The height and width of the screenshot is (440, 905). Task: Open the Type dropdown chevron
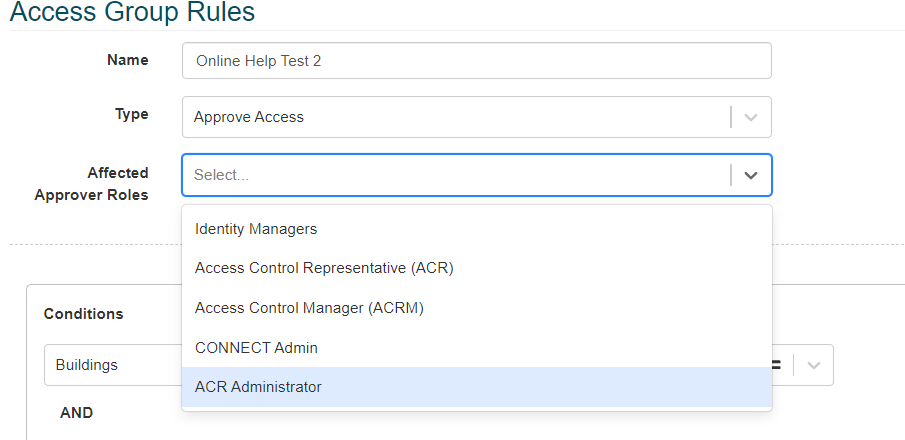(x=750, y=117)
